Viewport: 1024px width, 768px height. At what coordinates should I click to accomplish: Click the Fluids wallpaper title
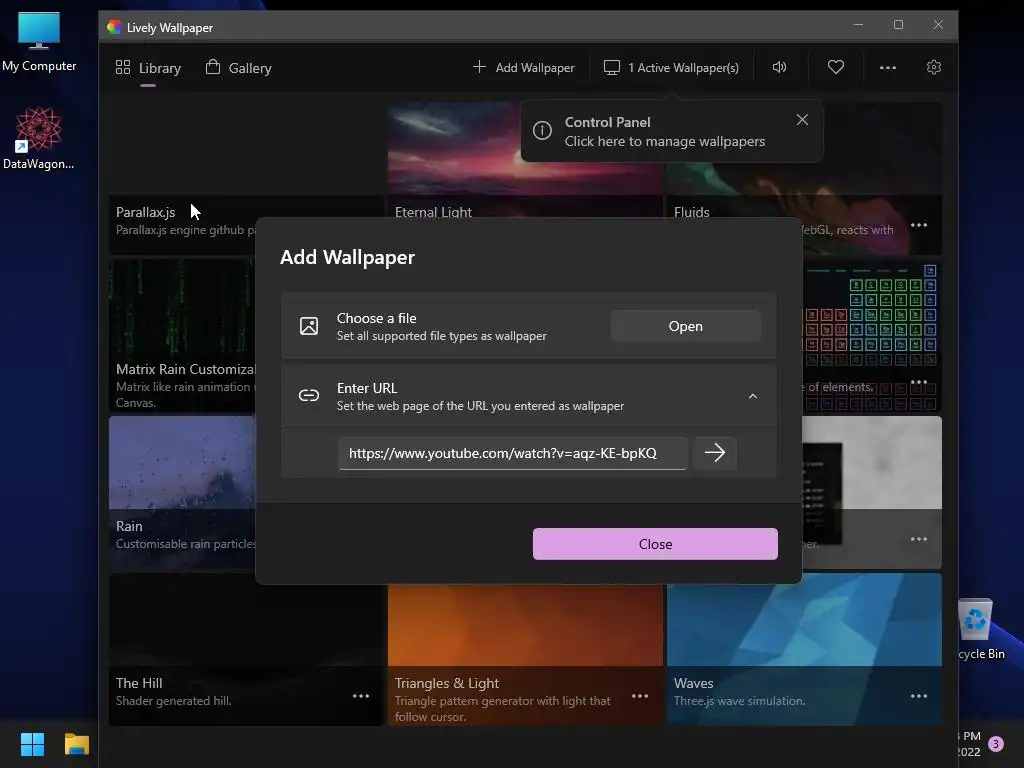(692, 212)
